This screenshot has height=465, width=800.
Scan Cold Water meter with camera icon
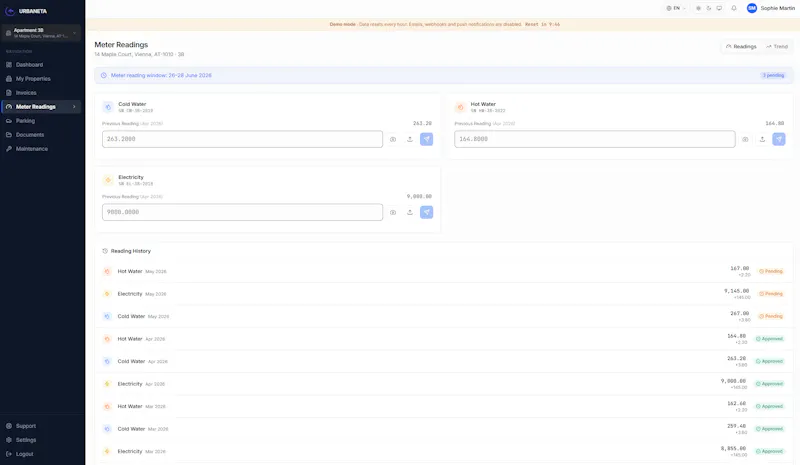393,139
